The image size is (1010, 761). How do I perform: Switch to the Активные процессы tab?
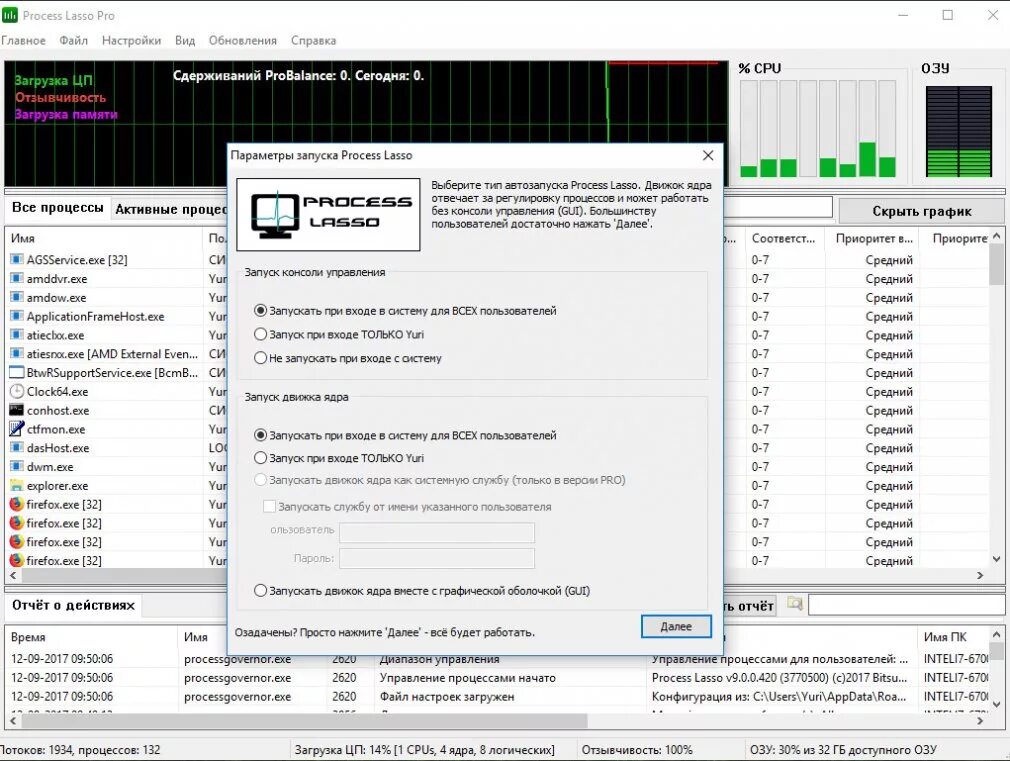click(x=170, y=209)
